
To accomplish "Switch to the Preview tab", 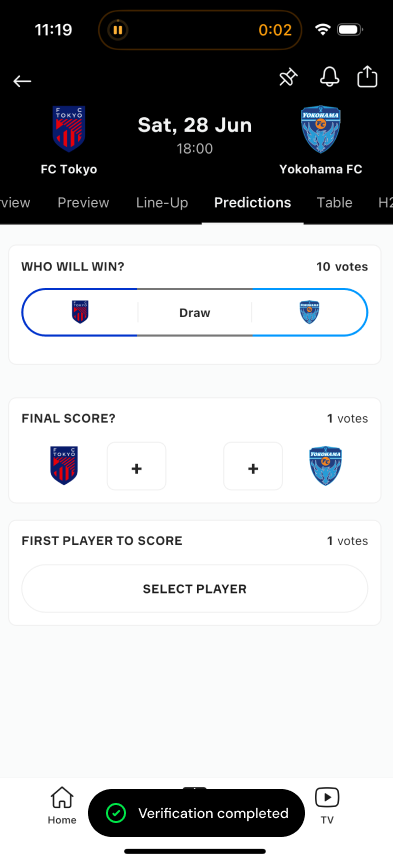I will (x=83, y=203).
